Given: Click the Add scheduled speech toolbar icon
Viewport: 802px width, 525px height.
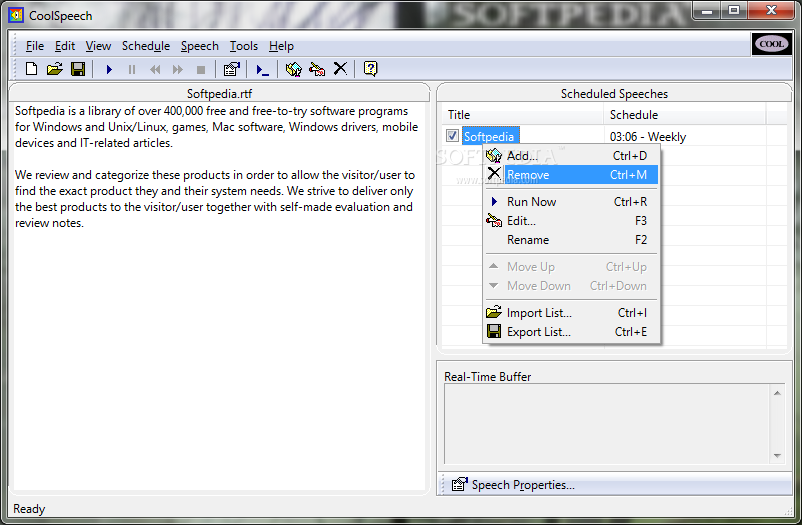Looking at the screenshot, I should pos(294,69).
